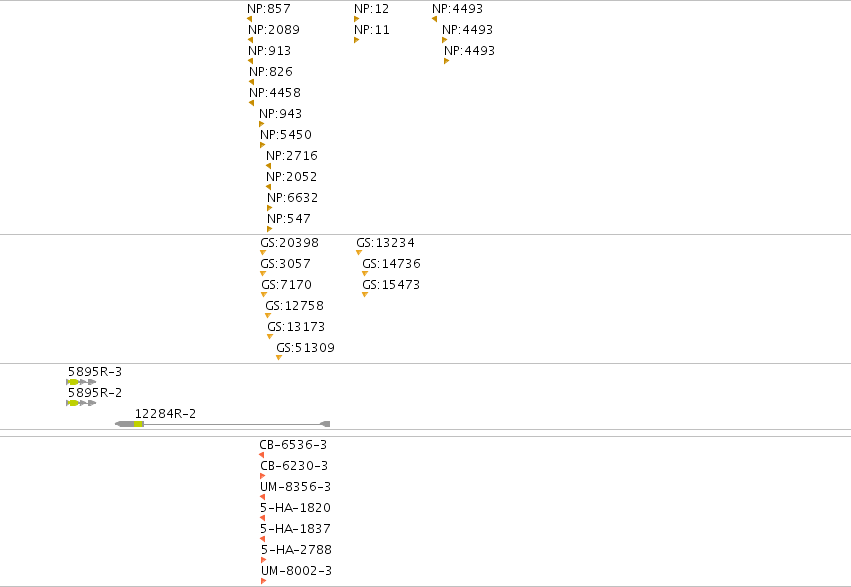Select the UM-8356-3 label
This screenshot has width=851, height=587.
pyautogui.click(x=296, y=487)
